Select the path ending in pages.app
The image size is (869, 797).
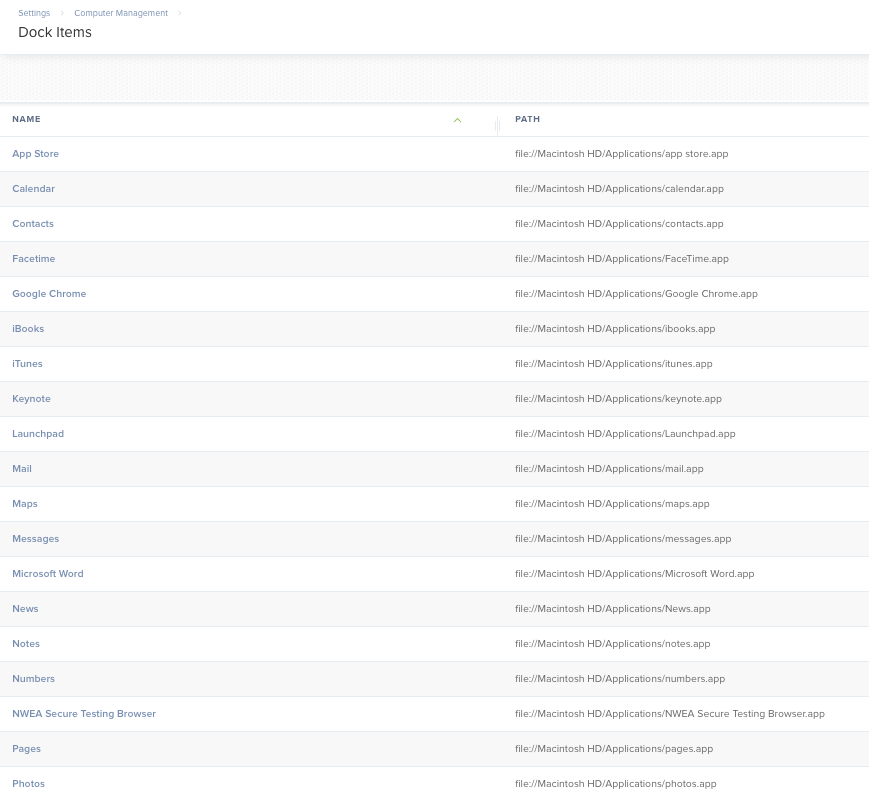point(614,749)
